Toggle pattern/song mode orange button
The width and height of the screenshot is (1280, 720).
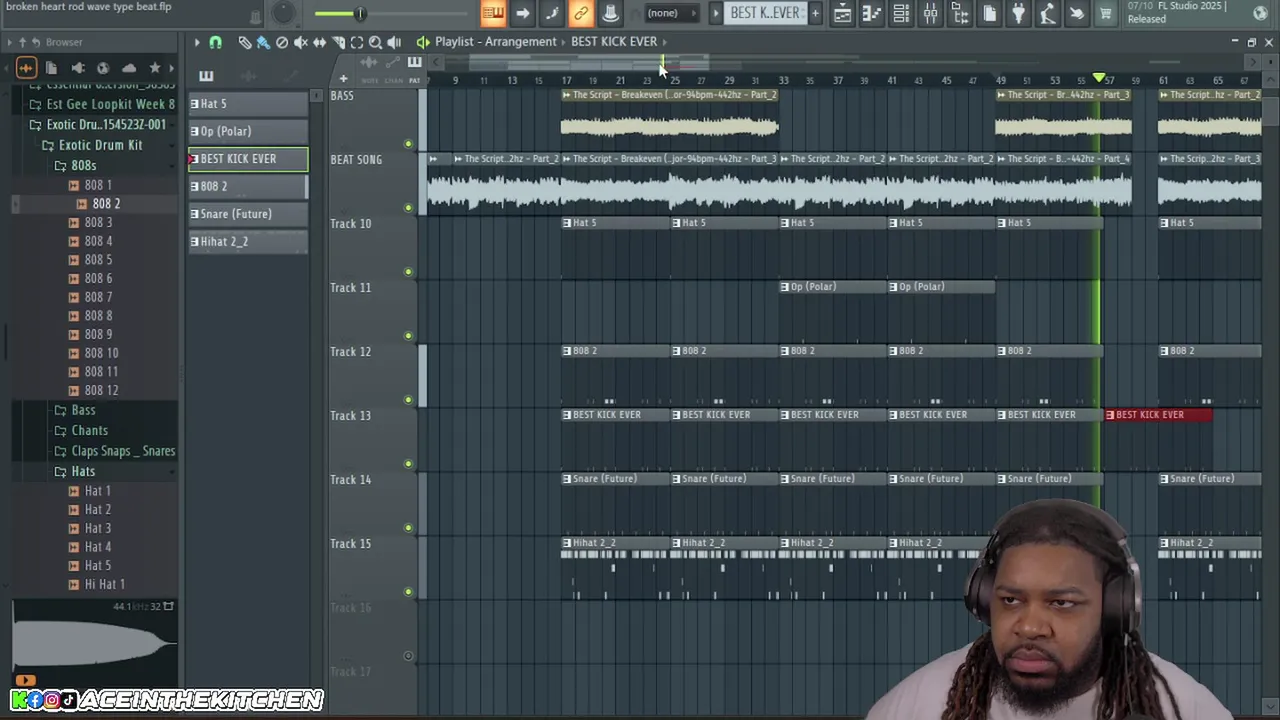click(493, 13)
